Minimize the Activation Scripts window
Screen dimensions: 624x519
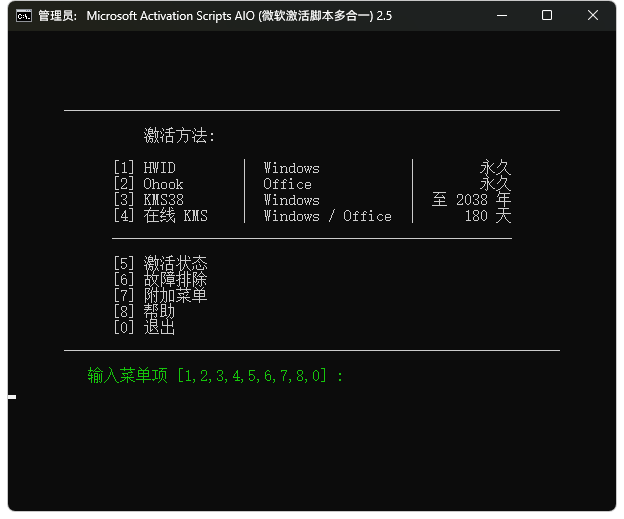point(502,16)
